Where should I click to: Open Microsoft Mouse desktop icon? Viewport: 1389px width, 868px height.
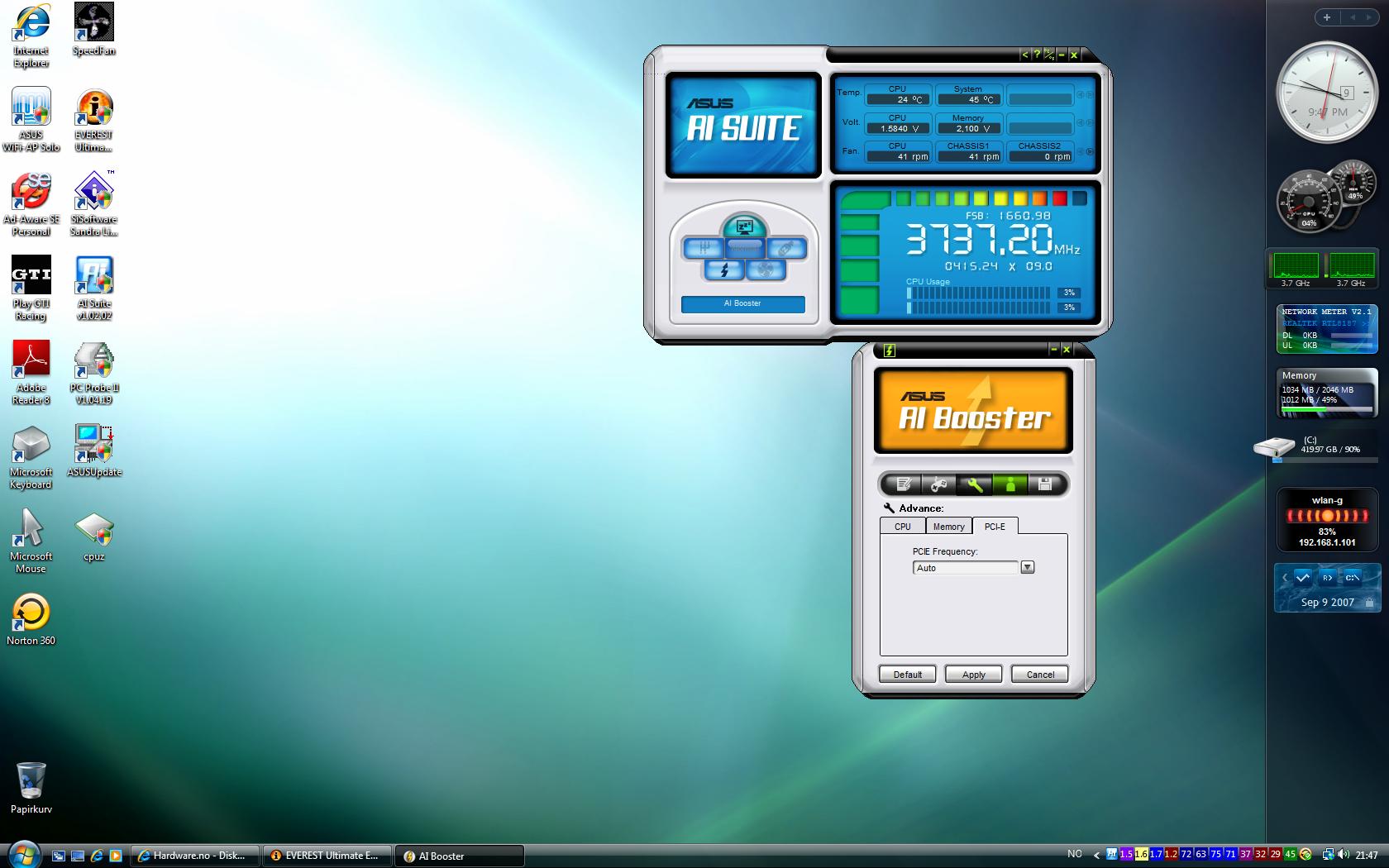31,541
